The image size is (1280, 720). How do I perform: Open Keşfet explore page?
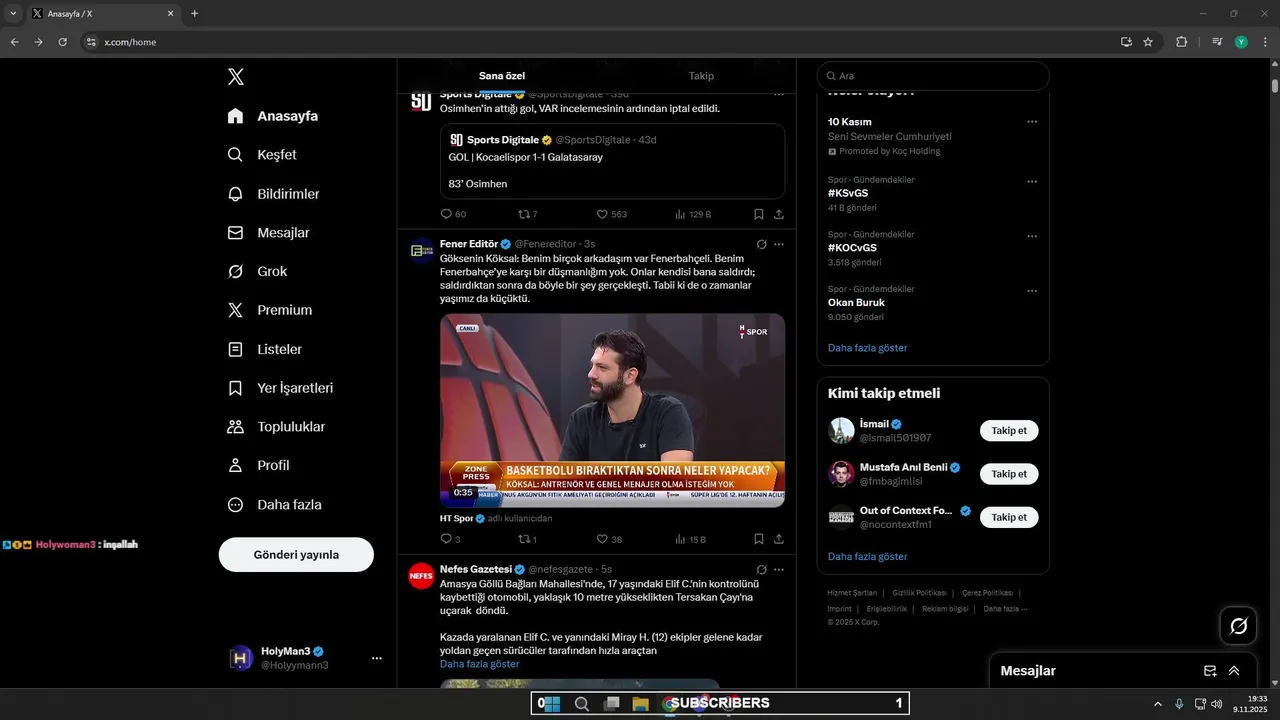(262, 155)
